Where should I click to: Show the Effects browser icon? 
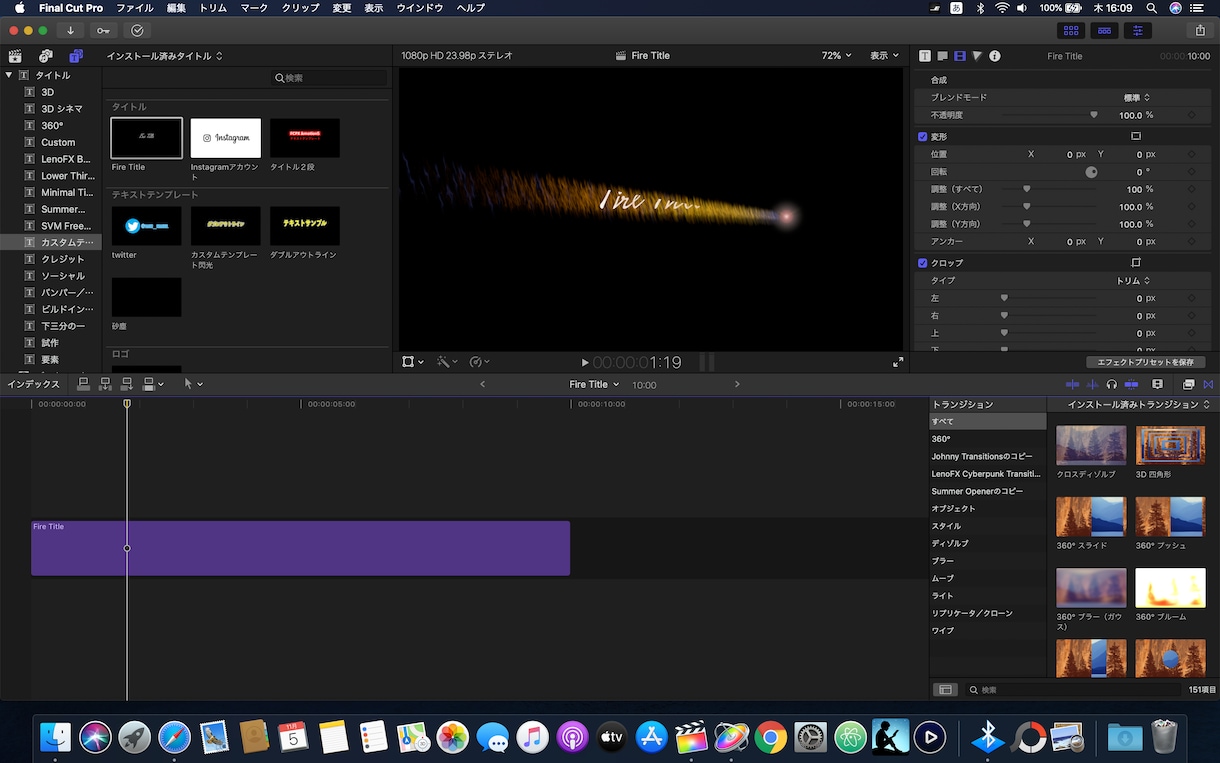click(x=1188, y=384)
